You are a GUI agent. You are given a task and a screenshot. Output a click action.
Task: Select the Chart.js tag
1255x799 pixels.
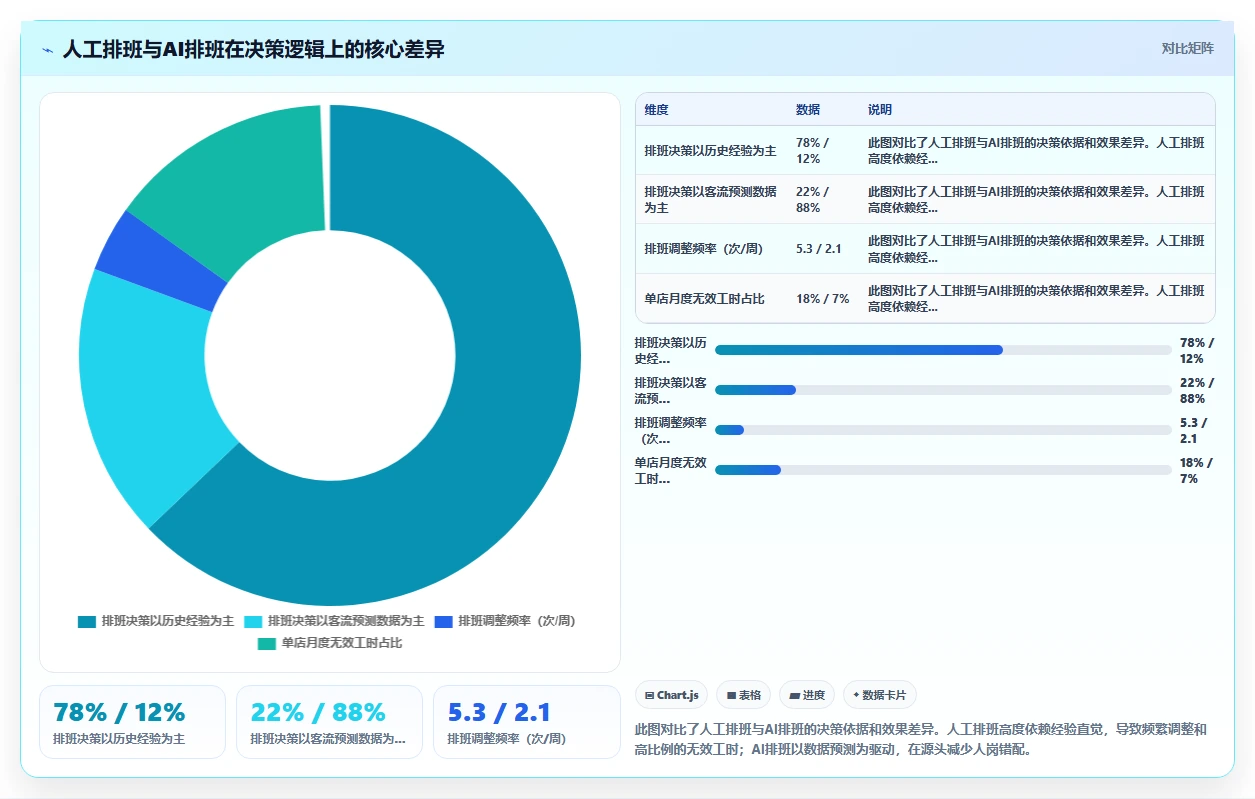pyautogui.click(x=671, y=695)
